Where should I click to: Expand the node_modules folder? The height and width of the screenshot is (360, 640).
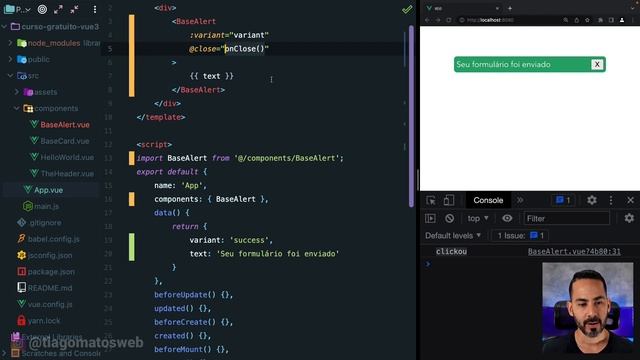pyautogui.click(x=11, y=43)
